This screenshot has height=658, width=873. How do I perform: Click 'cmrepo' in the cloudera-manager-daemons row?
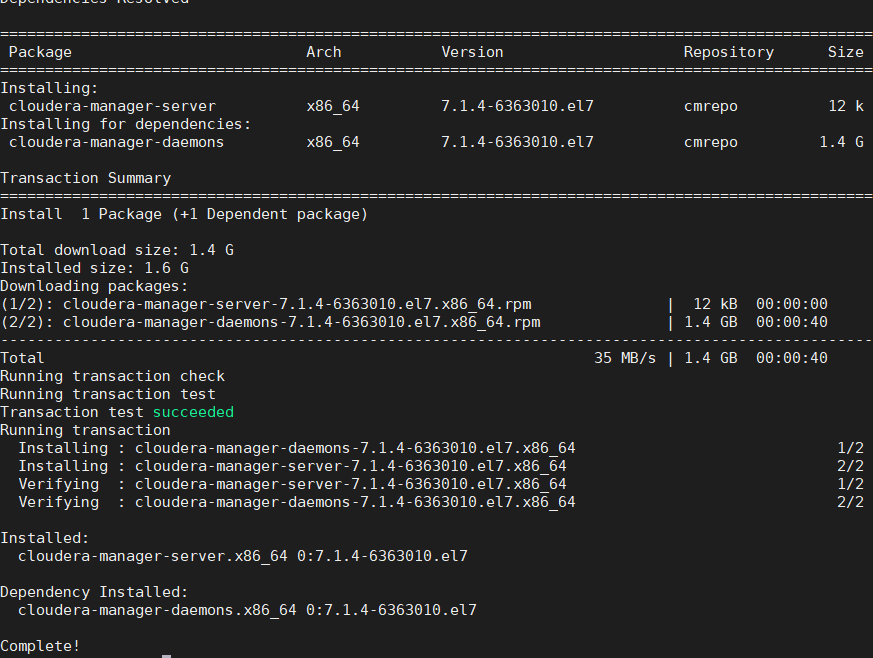[x=710, y=143]
